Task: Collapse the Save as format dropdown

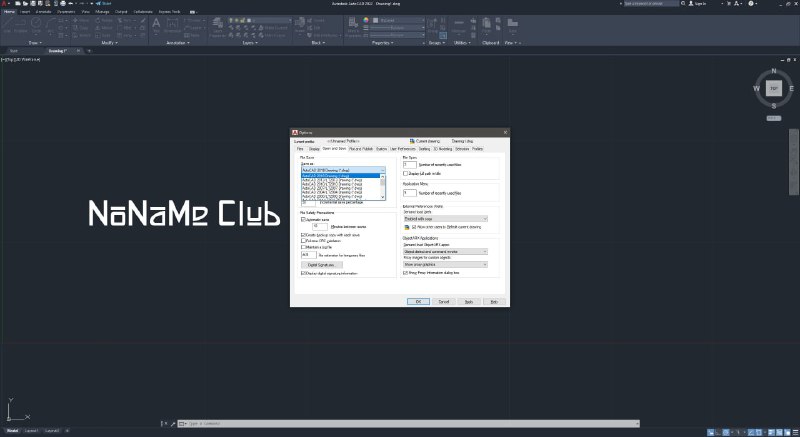Action: point(383,170)
